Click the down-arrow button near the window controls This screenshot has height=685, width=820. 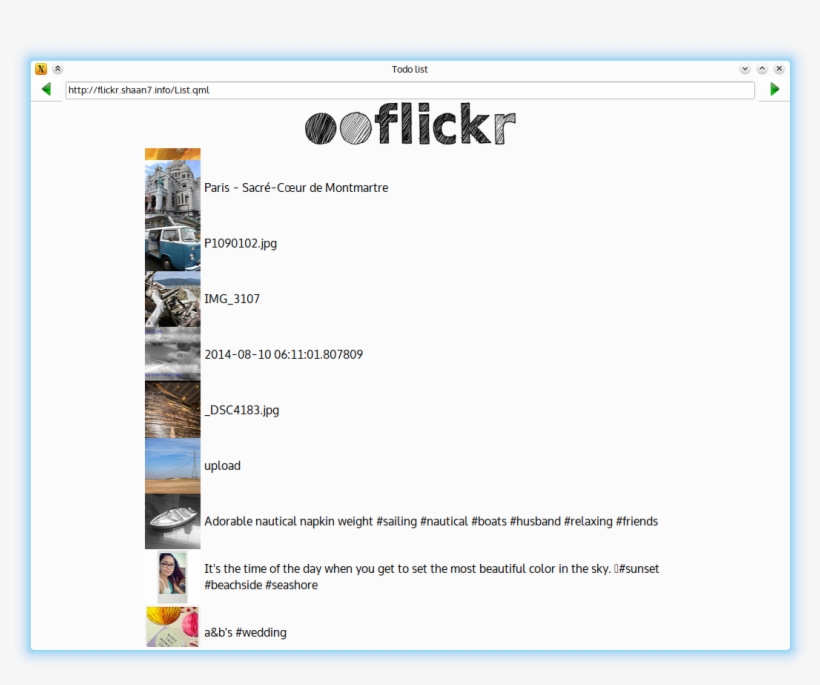745,70
